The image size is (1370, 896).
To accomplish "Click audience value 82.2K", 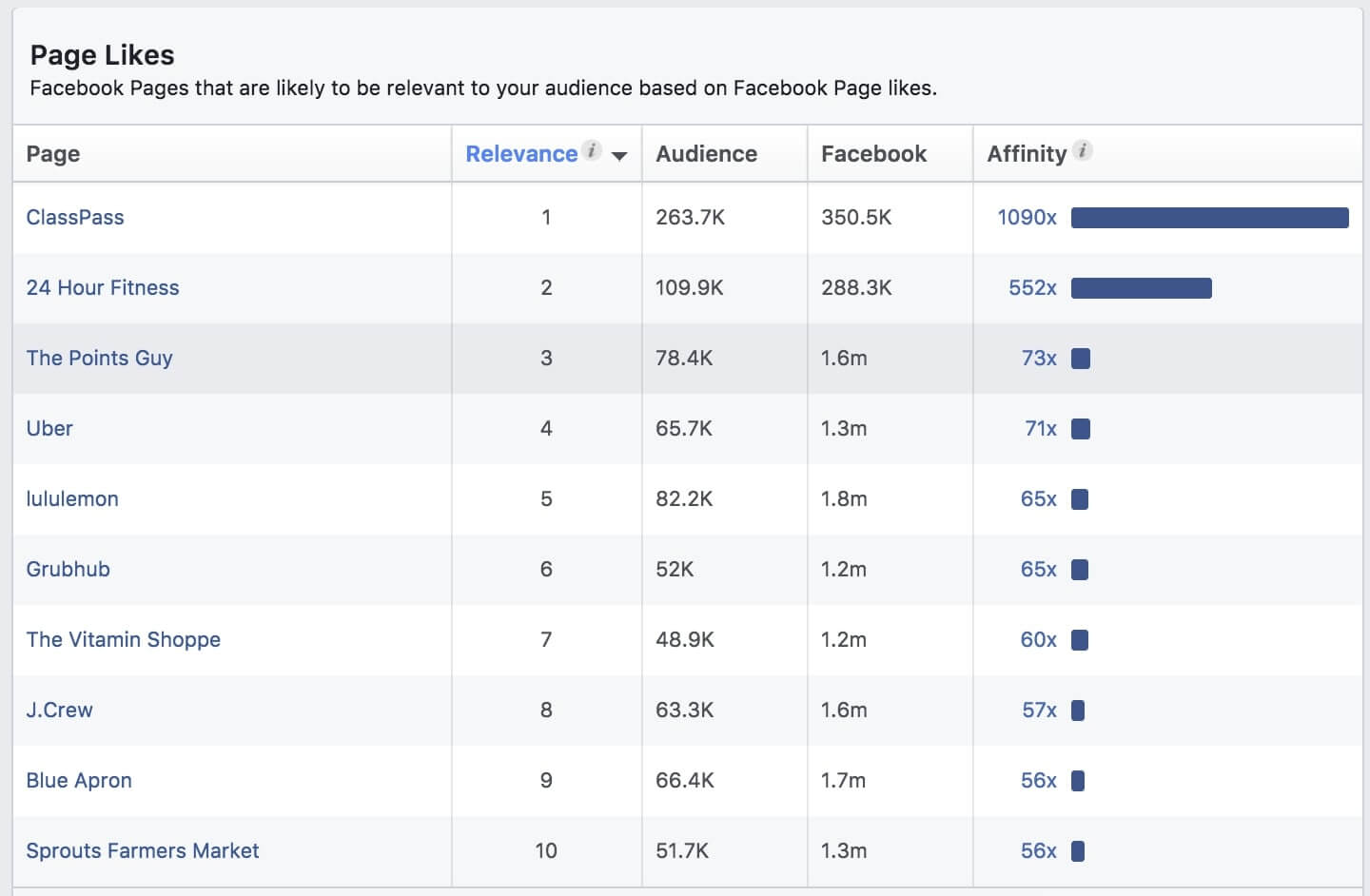I will coord(684,498).
